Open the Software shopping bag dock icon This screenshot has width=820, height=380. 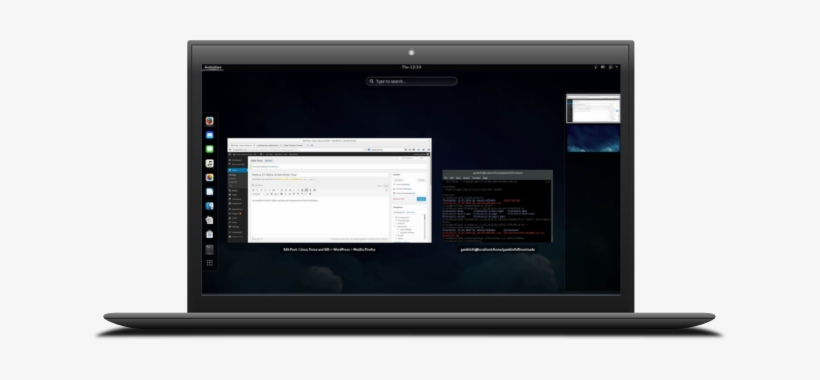pyautogui.click(x=209, y=234)
